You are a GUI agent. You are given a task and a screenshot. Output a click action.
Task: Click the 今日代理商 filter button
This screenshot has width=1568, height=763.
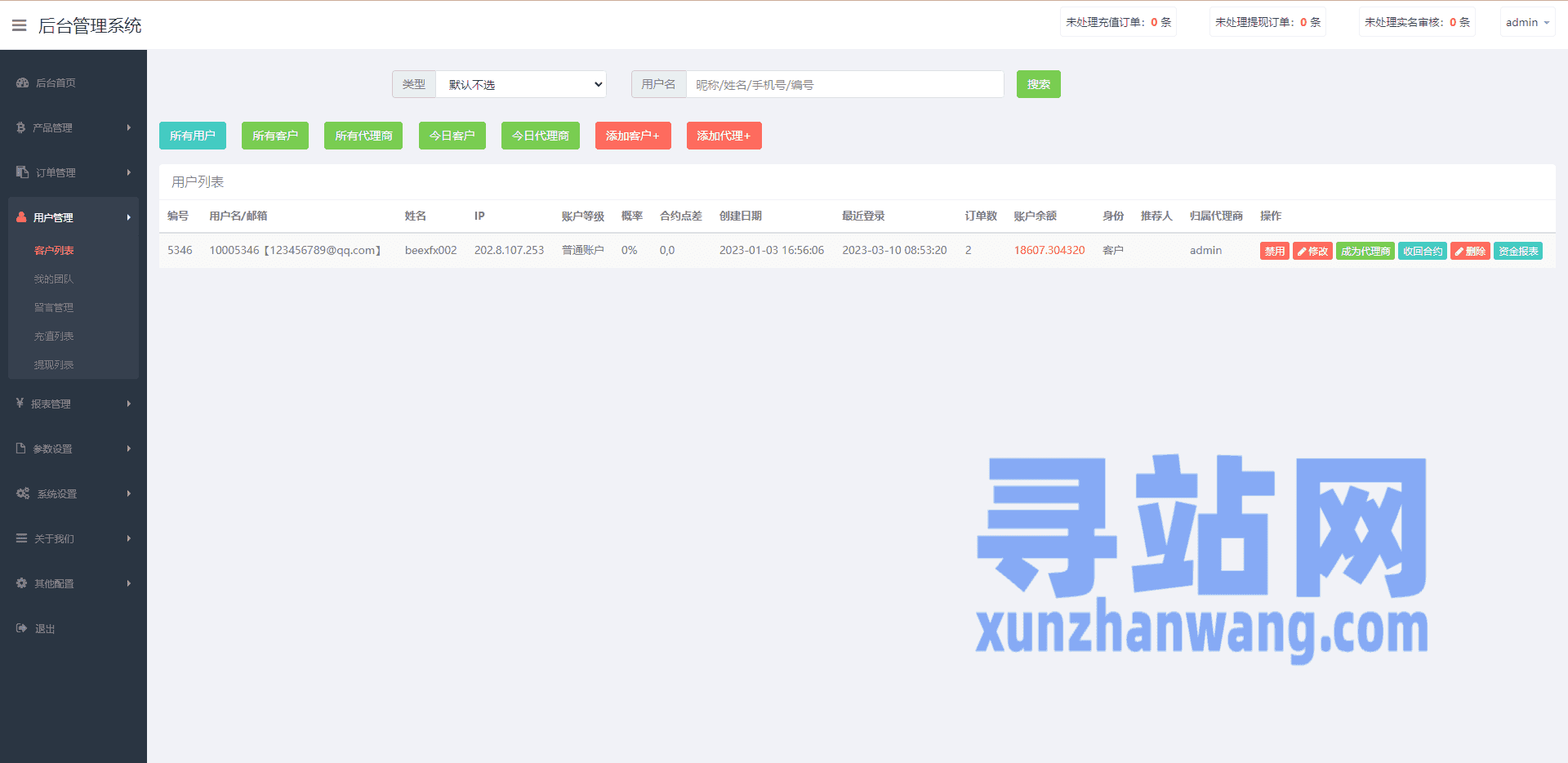coord(541,136)
